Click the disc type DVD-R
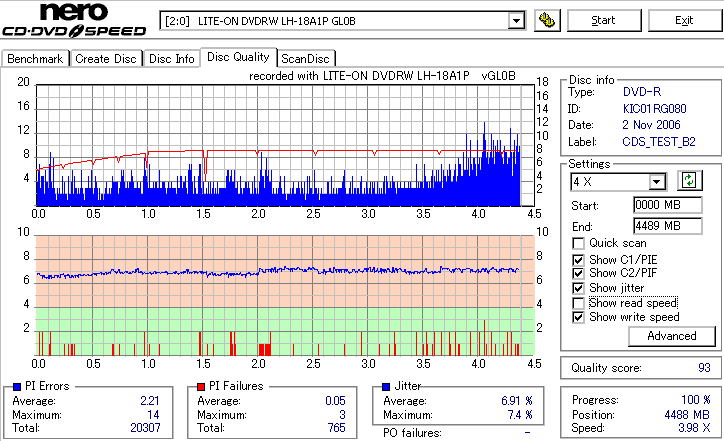 [x=642, y=92]
